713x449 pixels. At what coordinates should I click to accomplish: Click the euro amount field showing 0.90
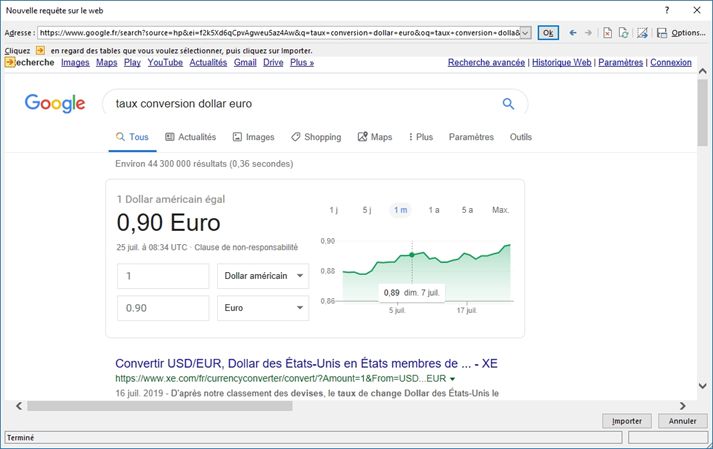click(163, 308)
